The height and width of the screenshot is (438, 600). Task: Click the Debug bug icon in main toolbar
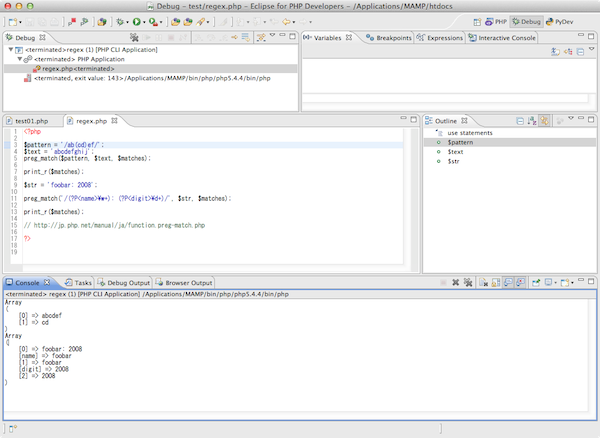coord(120,22)
